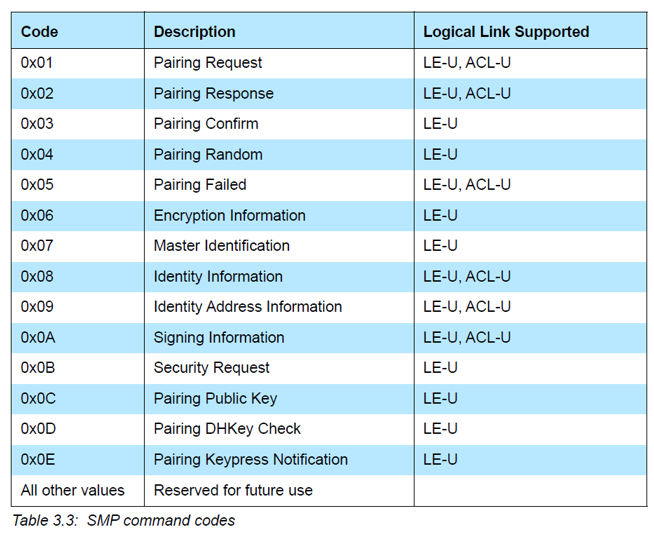The height and width of the screenshot is (539, 654).
Task: Click the Logical Link Supported header
Action: 506,32
